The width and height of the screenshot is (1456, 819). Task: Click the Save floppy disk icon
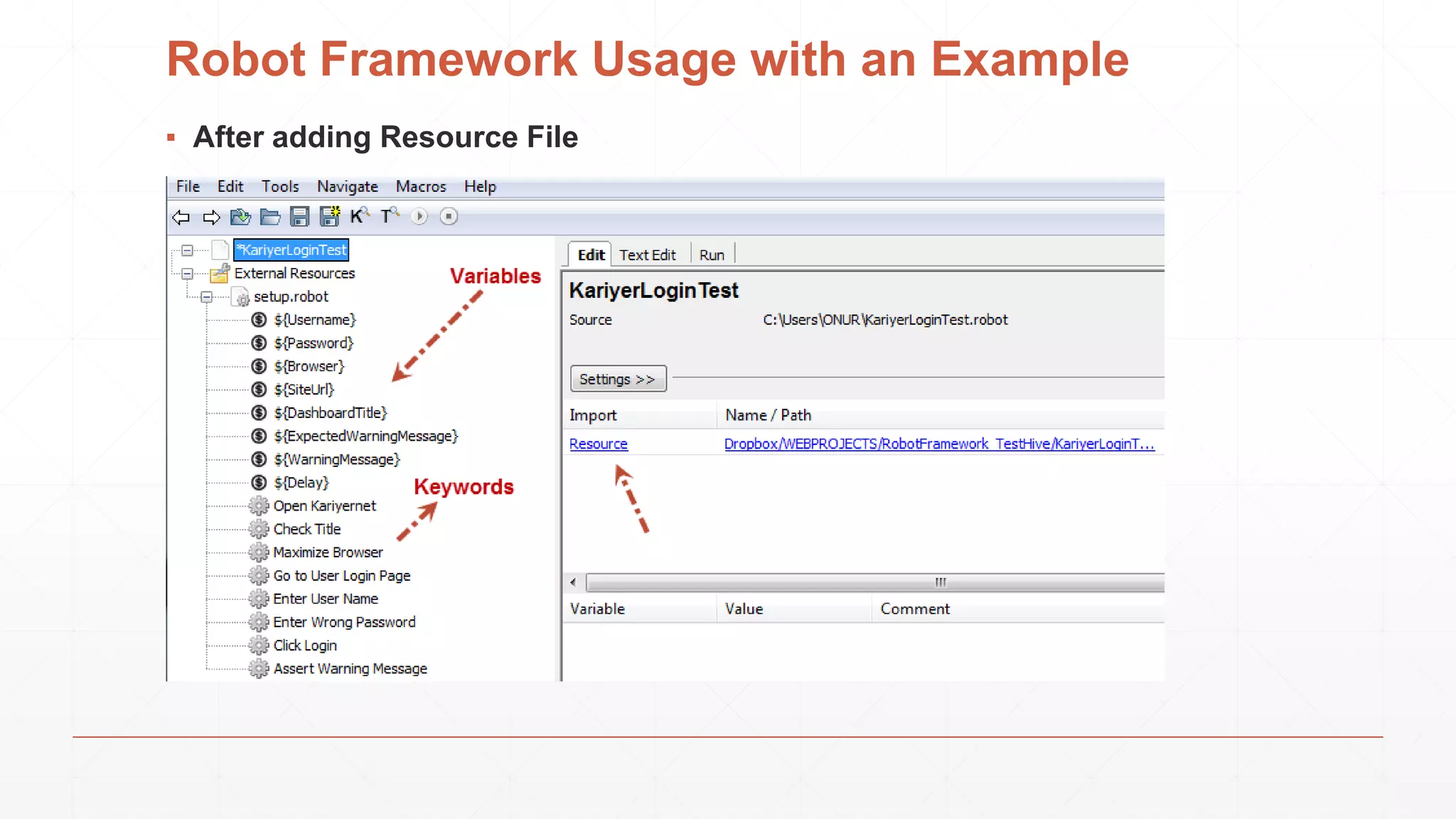click(300, 216)
